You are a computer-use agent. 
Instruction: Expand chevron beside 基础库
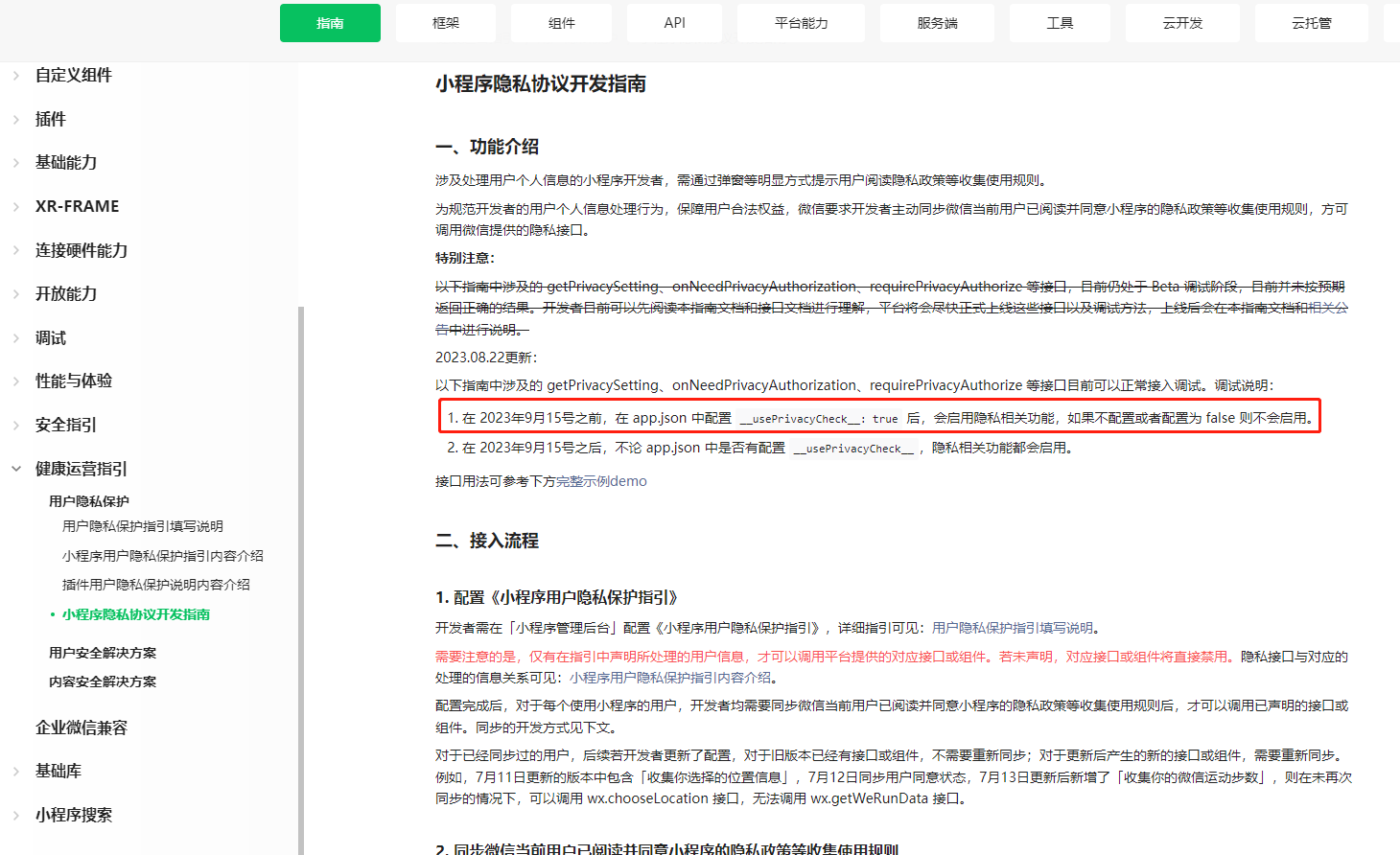[x=16, y=771]
